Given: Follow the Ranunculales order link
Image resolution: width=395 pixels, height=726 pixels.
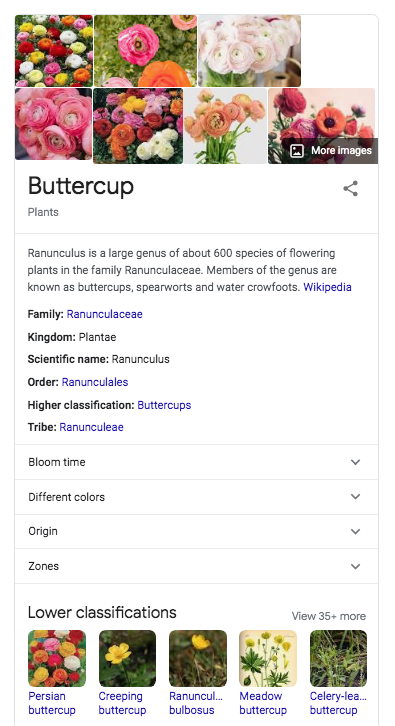Looking at the screenshot, I should click(x=95, y=382).
